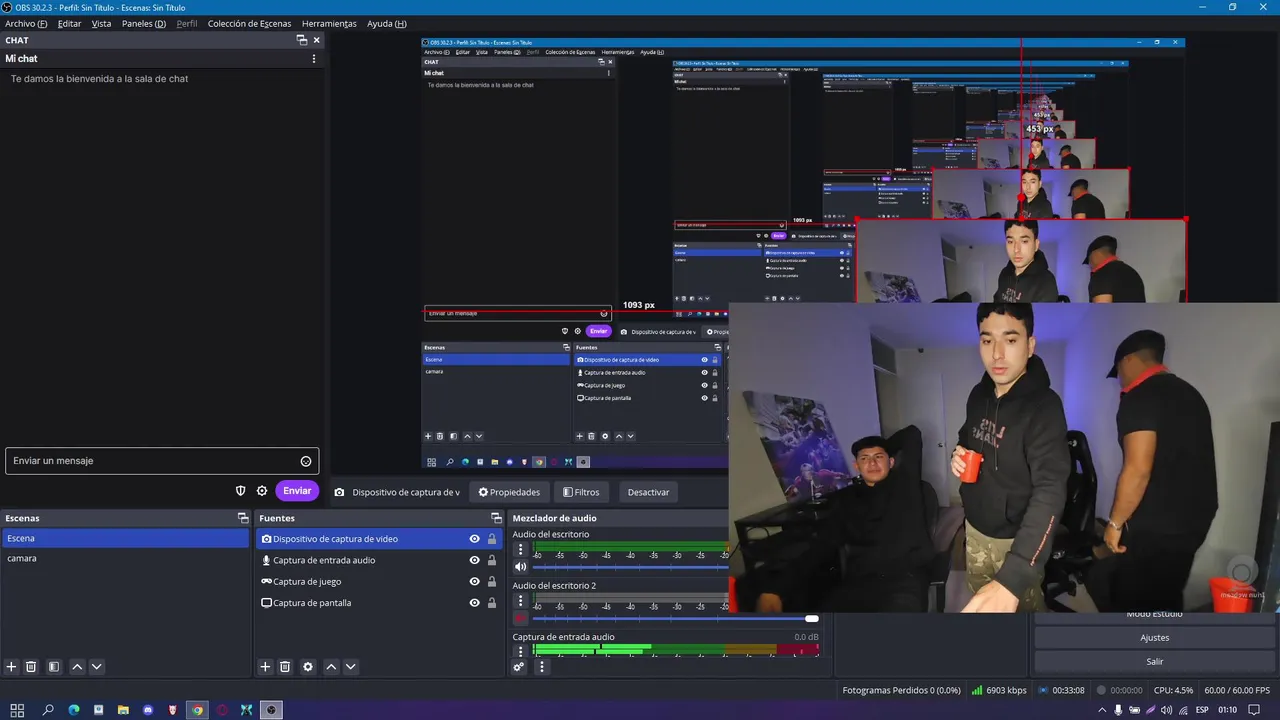Viewport: 1280px width, 720px height.
Task: Select Captura de juego source row
Action: click(x=380, y=582)
